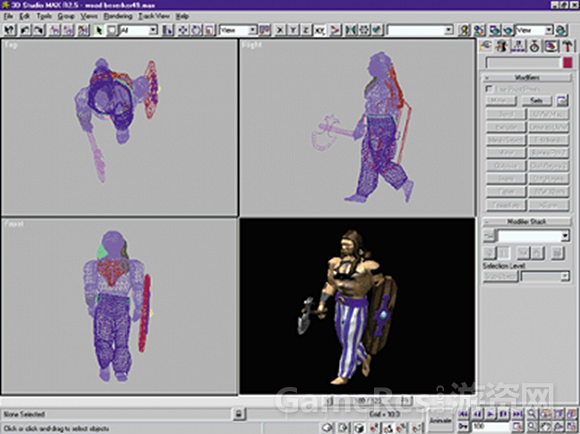Click the Help mode toolbar icon
Screen dimensions: 580x434
point(10,30)
